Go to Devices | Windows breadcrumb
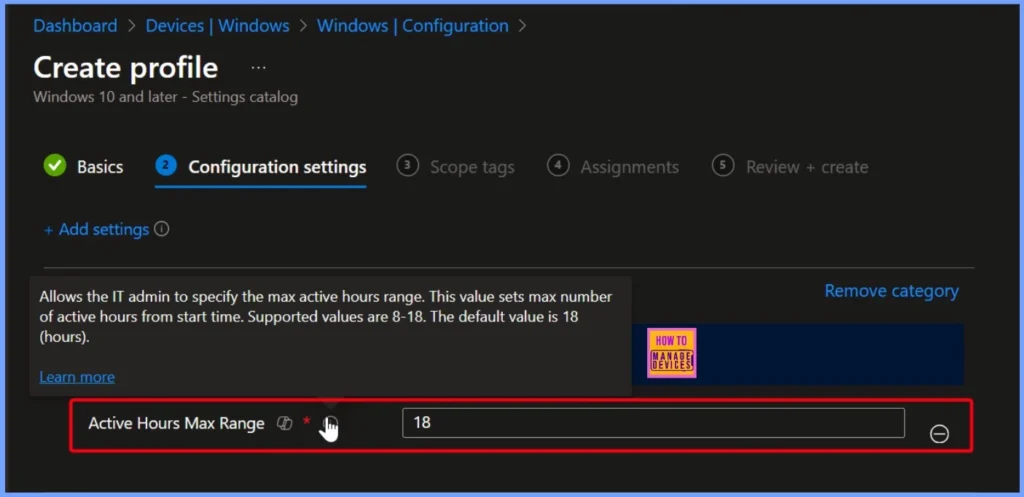The image size is (1024, 497). (x=217, y=26)
